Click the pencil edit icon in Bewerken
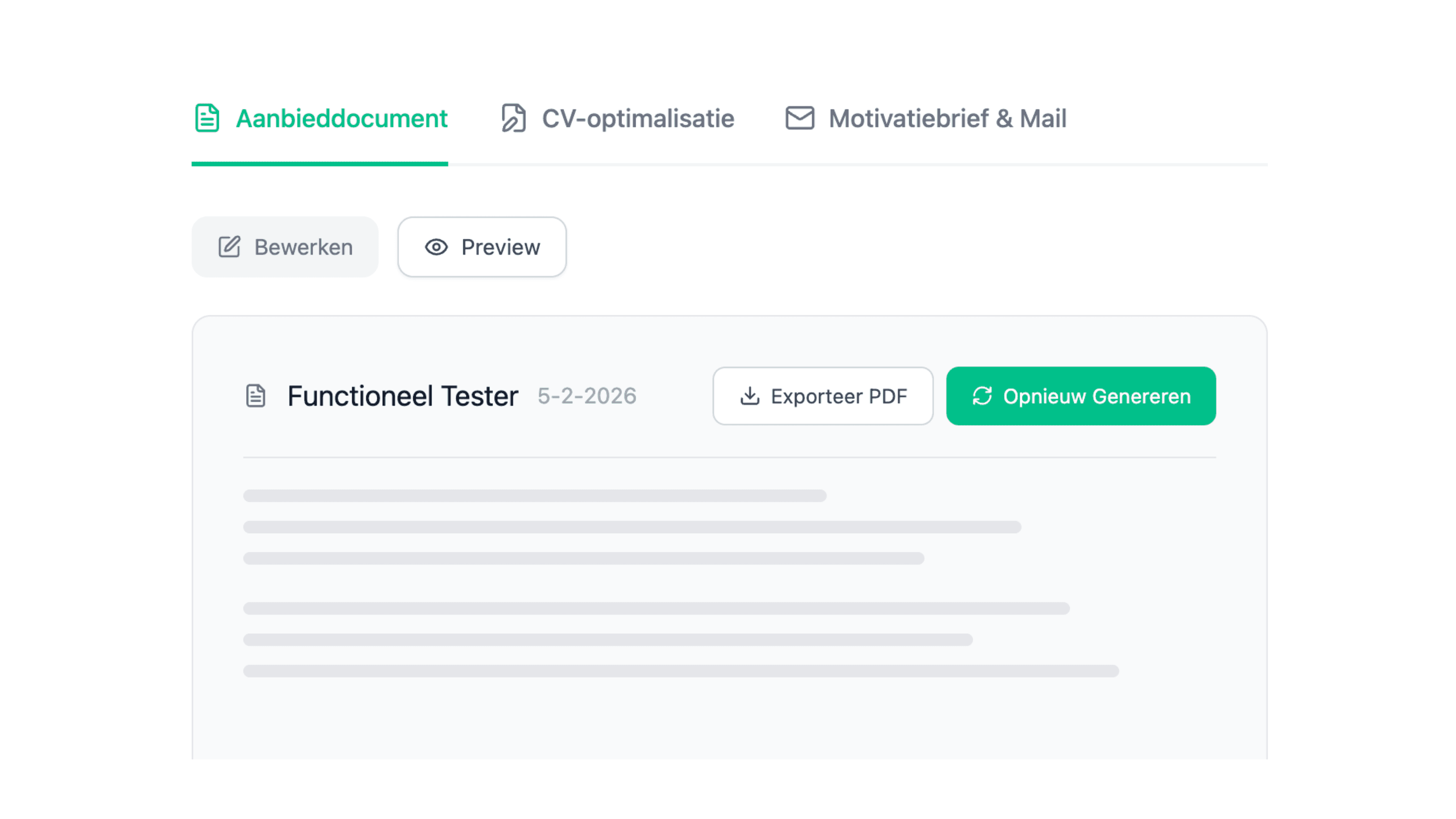Image resolution: width=1456 pixels, height=819 pixels. (229, 247)
